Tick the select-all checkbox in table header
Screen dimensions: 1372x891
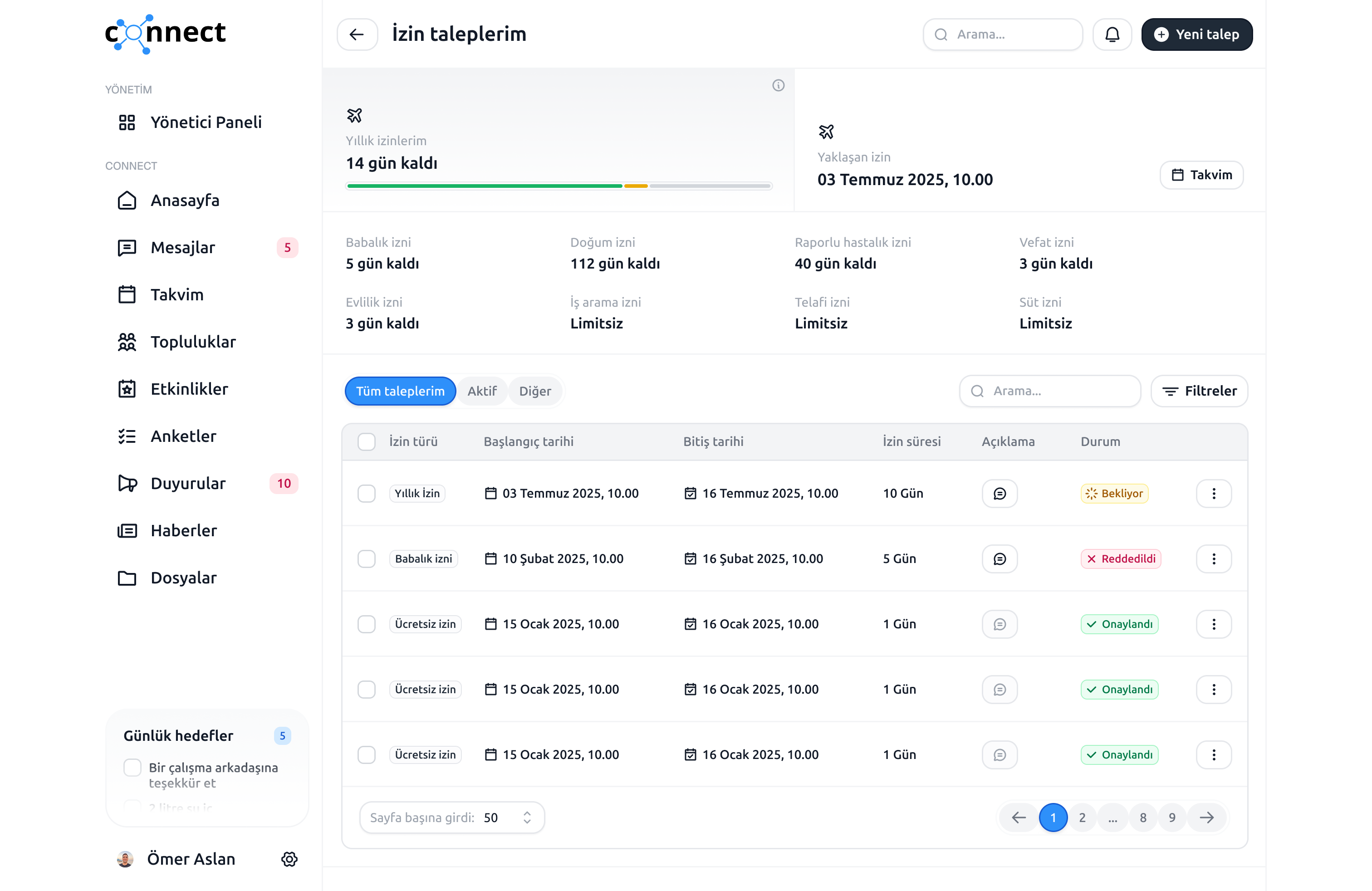[x=366, y=441]
